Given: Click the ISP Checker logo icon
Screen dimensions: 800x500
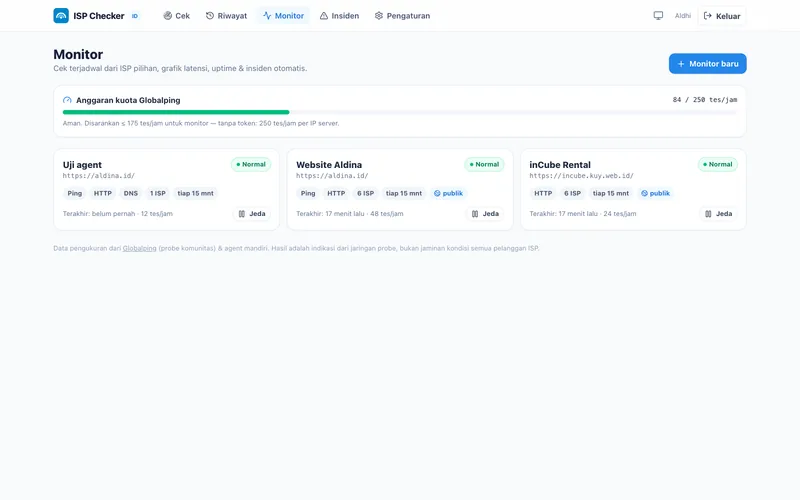Looking at the screenshot, I should click(x=61, y=16).
